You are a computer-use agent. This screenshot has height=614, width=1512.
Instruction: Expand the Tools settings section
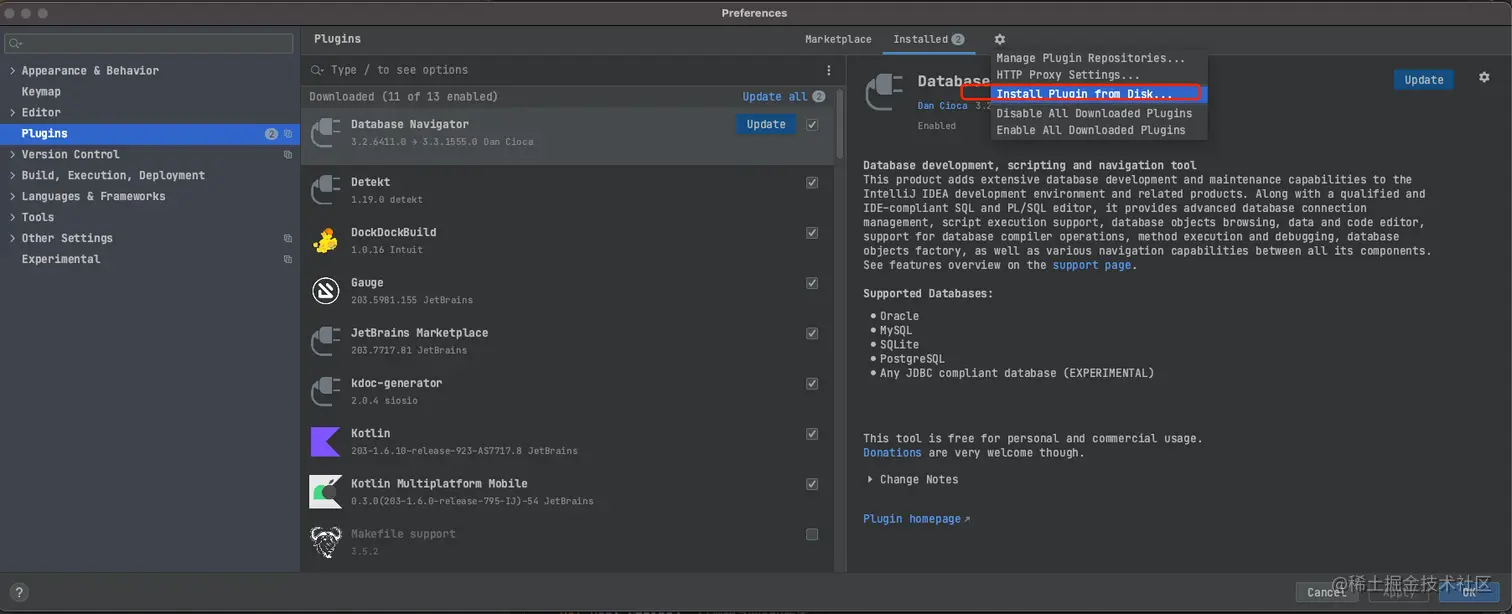(12, 218)
